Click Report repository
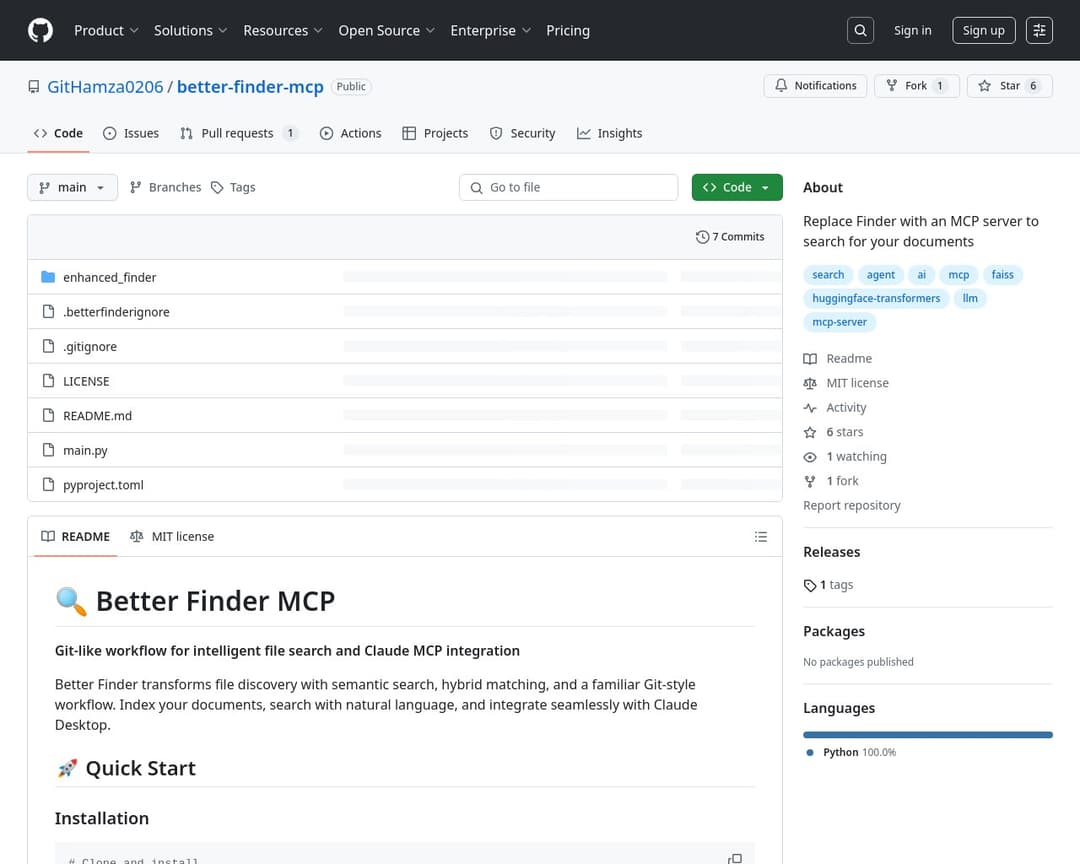1080x864 pixels. 852,505
